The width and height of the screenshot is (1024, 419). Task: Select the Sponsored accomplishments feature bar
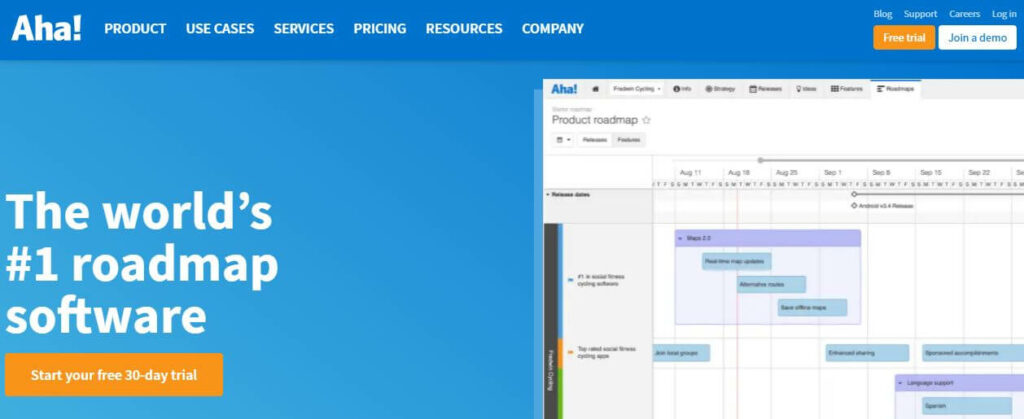click(x=973, y=353)
